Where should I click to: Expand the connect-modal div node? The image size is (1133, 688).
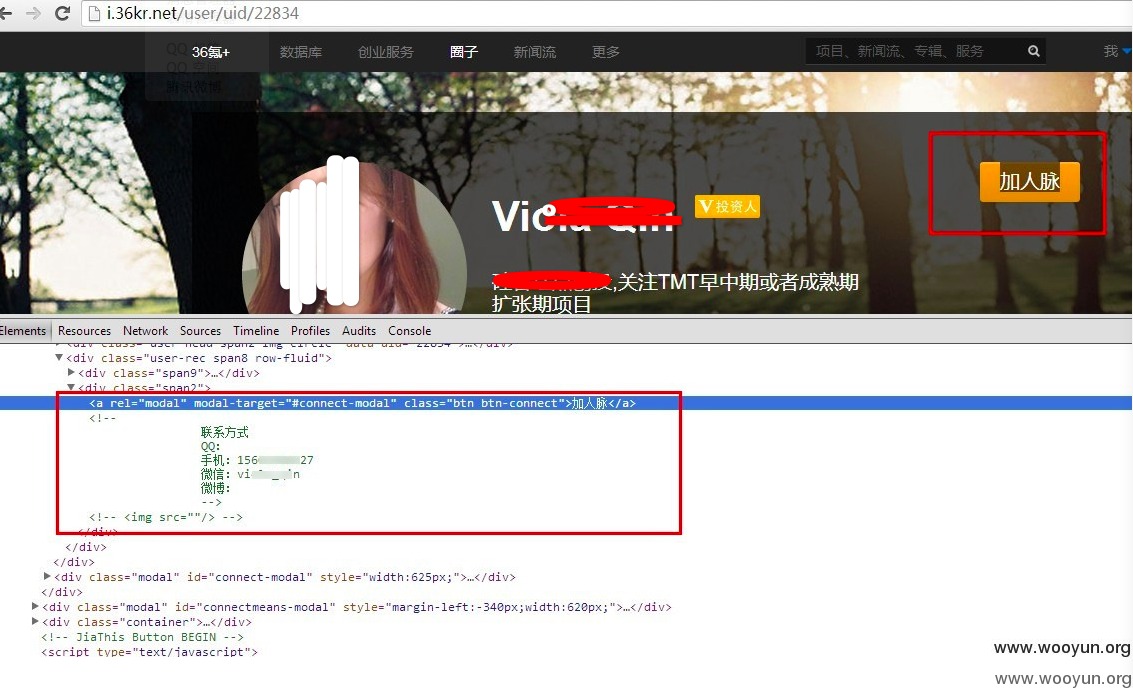point(47,577)
